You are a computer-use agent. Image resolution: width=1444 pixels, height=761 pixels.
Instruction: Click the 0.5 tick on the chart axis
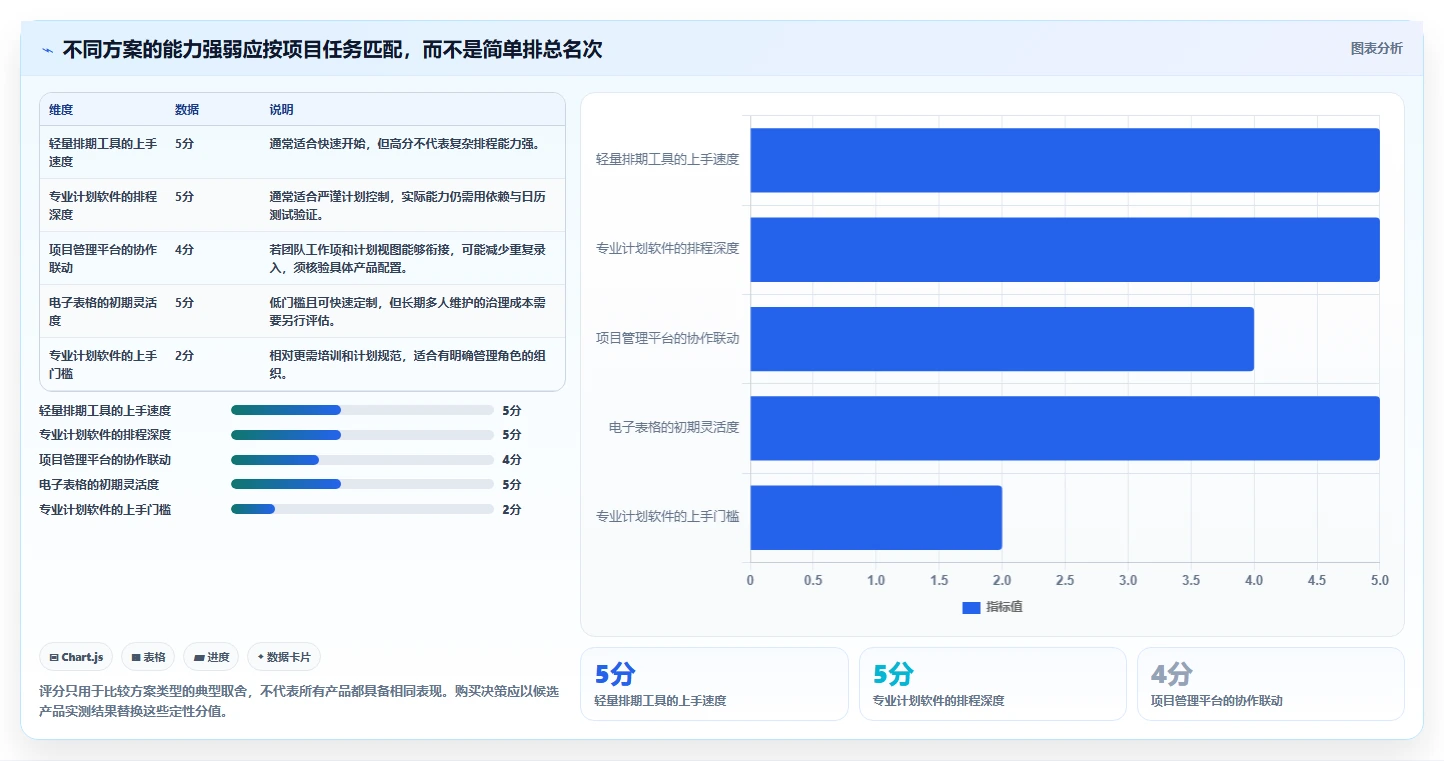coord(813,580)
